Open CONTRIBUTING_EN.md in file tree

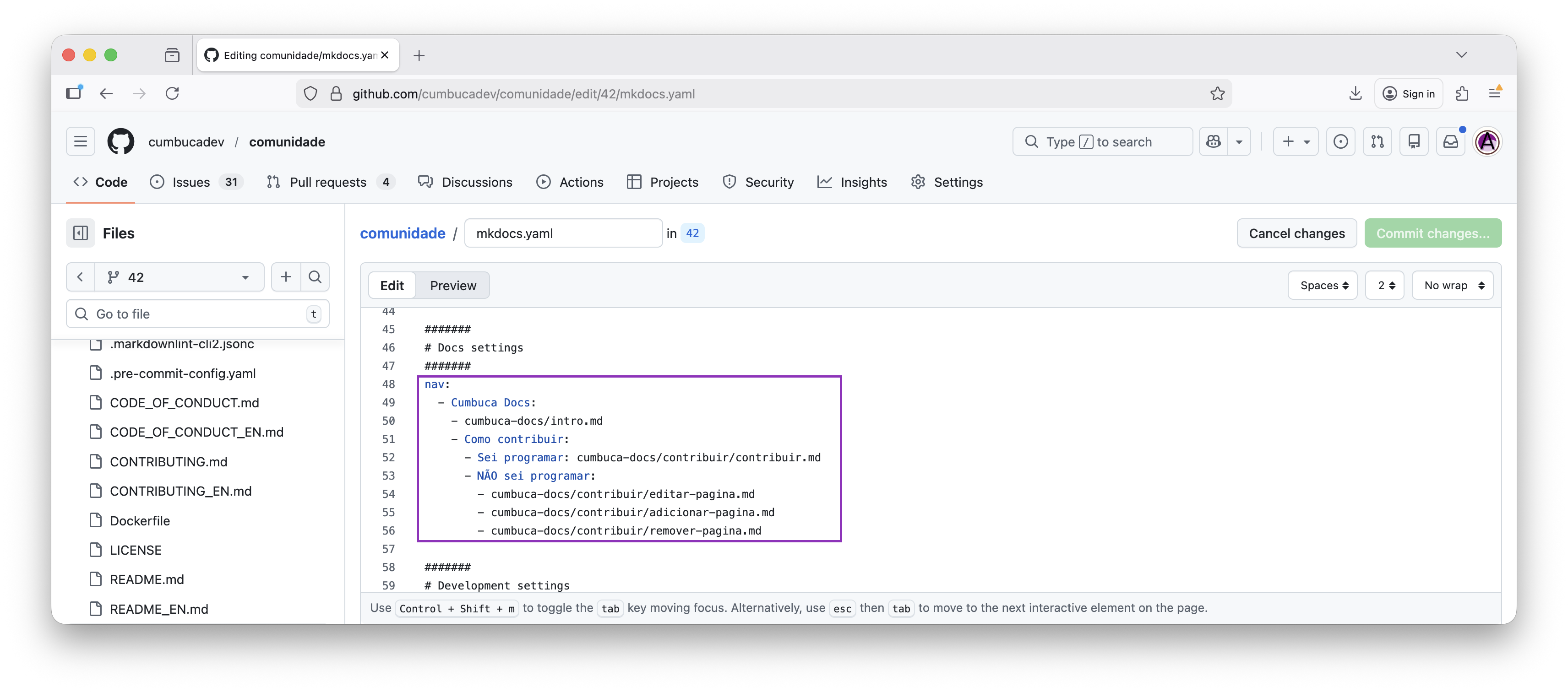click(x=180, y=491)
